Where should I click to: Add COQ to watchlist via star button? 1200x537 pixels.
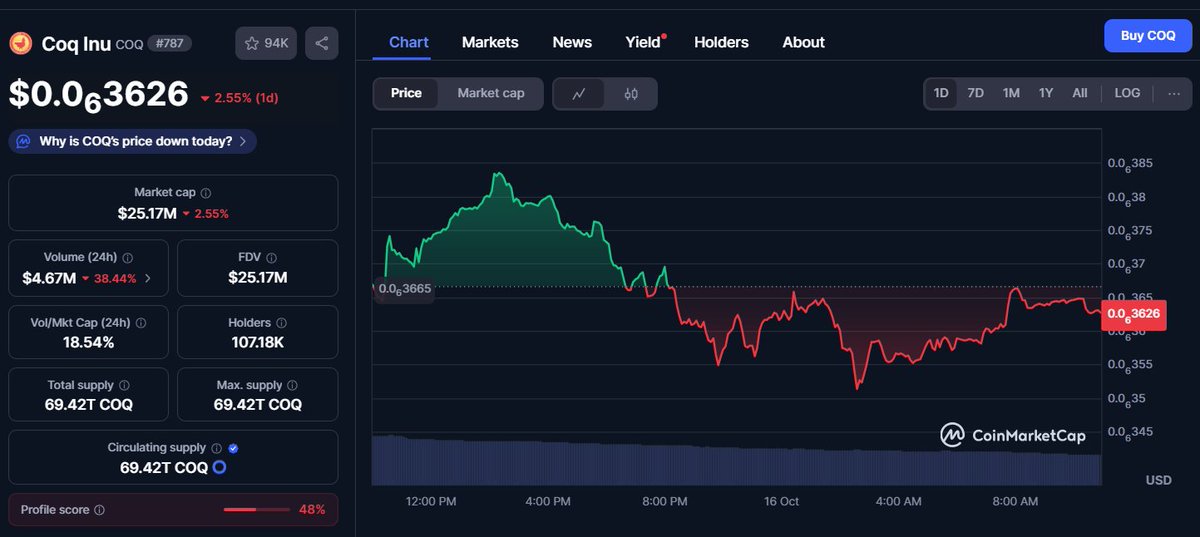267,43
